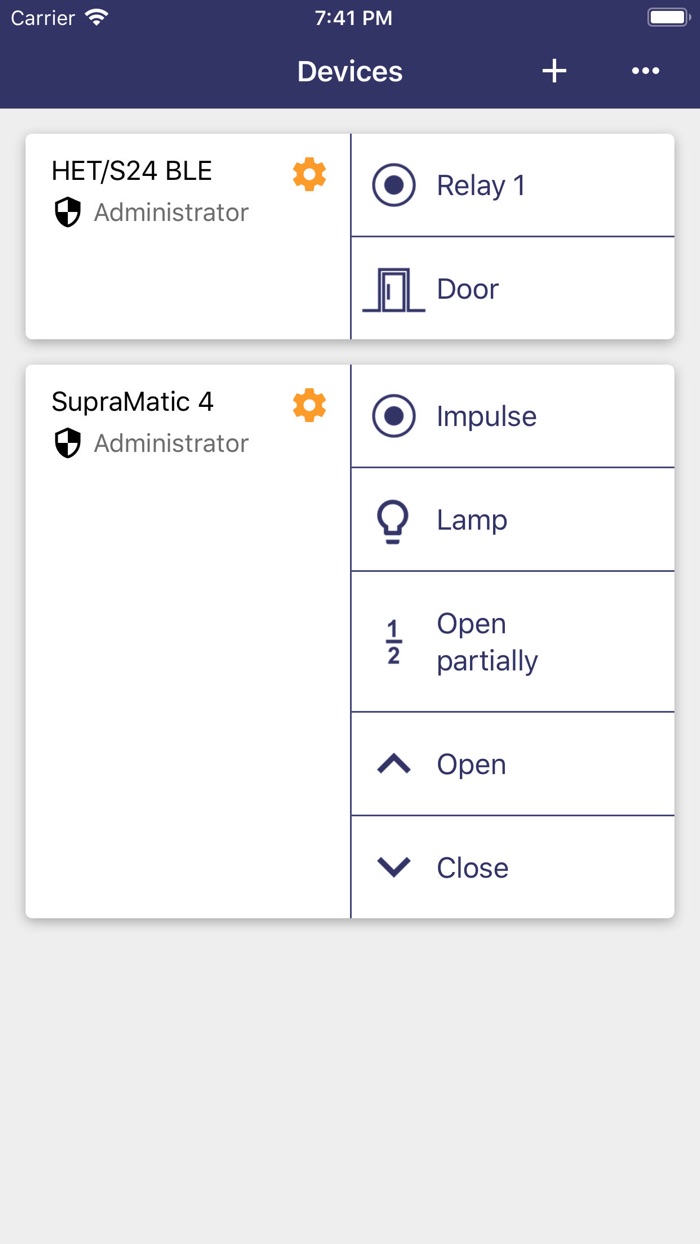
Task: Select the SupraMatic 4 device name
Action: click(133, 402)
